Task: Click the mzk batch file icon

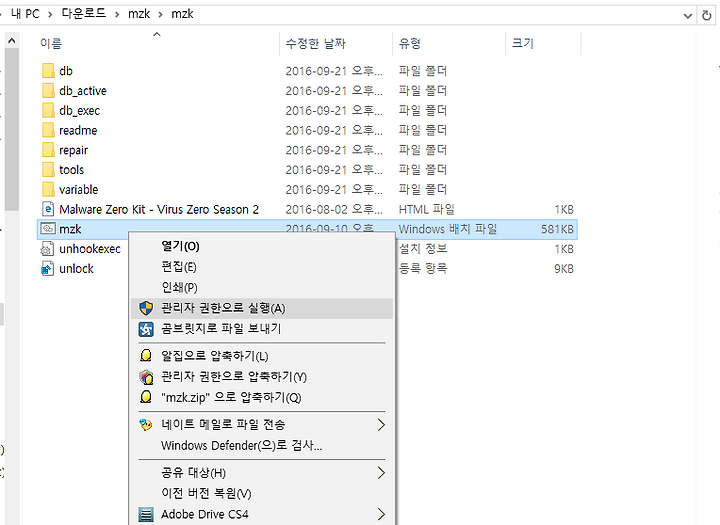Action: coord(48,228)
